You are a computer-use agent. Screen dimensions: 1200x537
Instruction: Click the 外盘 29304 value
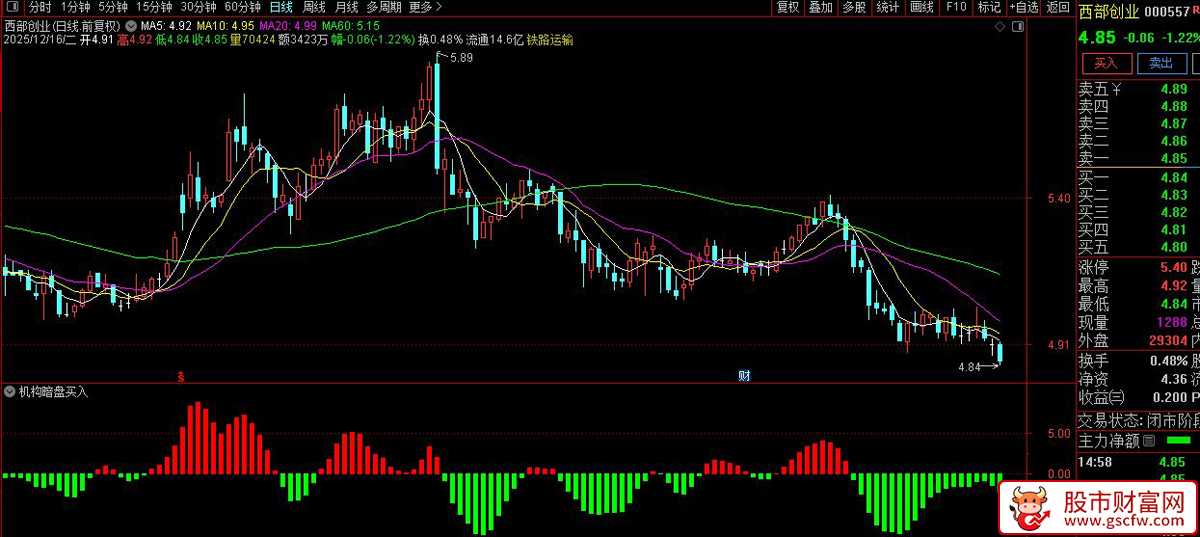click(1168, 340)
